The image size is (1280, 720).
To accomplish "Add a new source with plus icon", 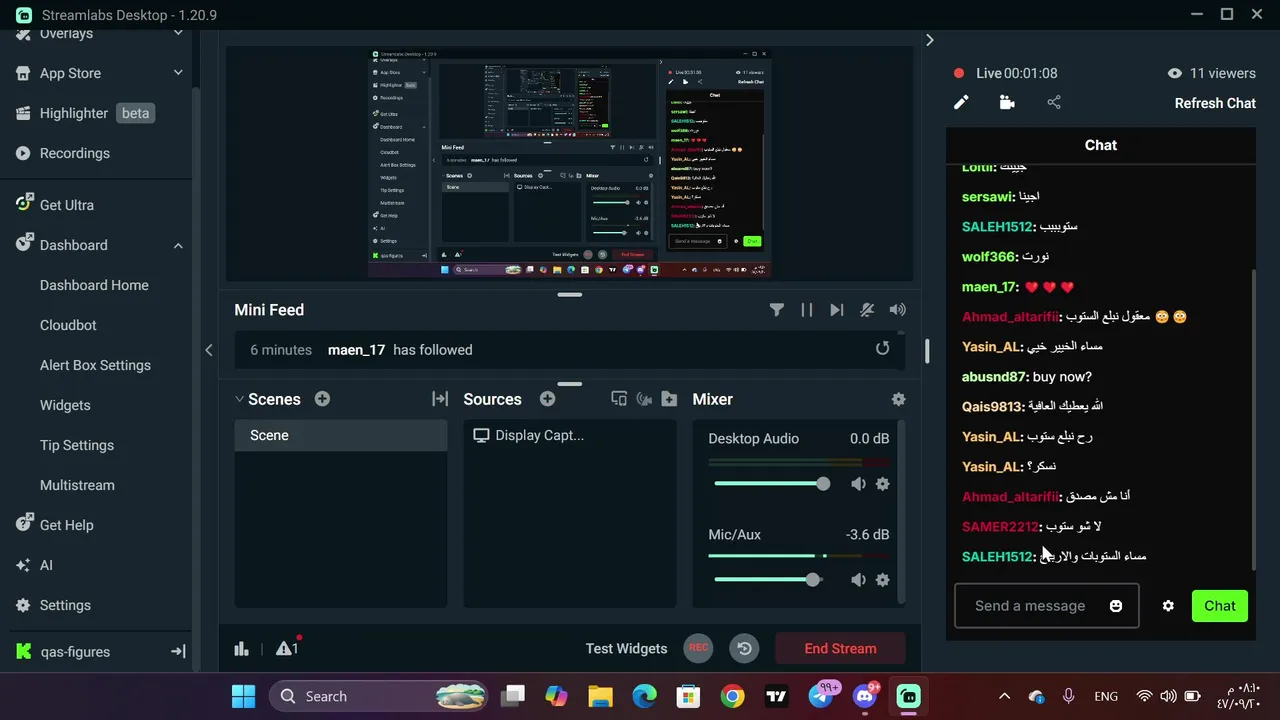I will [x=547, y=399].
